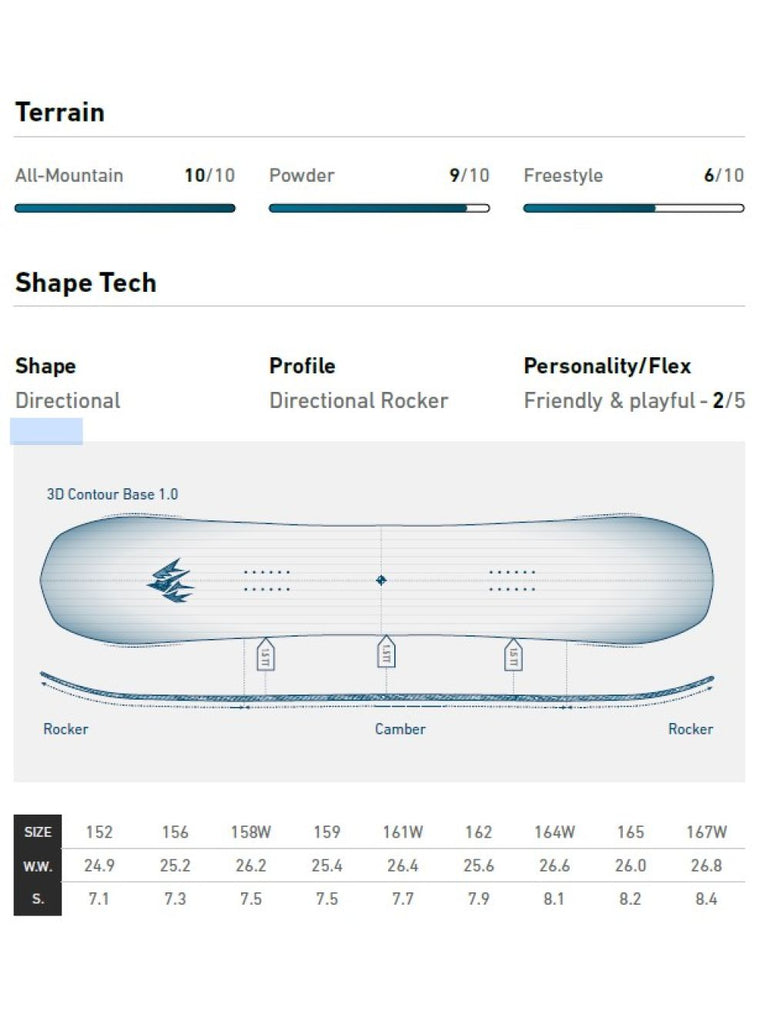
Task: Click the left 1.5 TT tag marker
Action: 265,654
